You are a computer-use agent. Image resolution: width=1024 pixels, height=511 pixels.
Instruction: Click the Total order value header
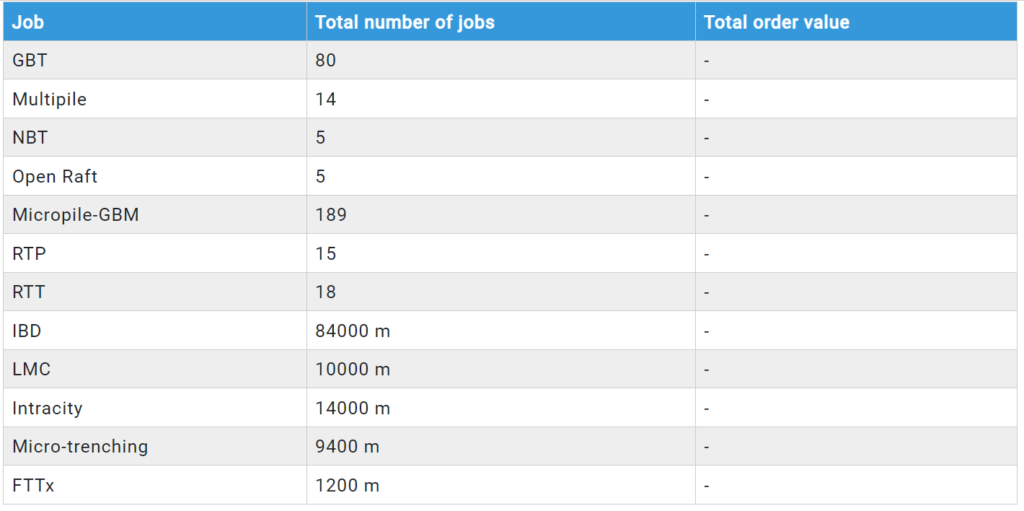pos(776,22)
